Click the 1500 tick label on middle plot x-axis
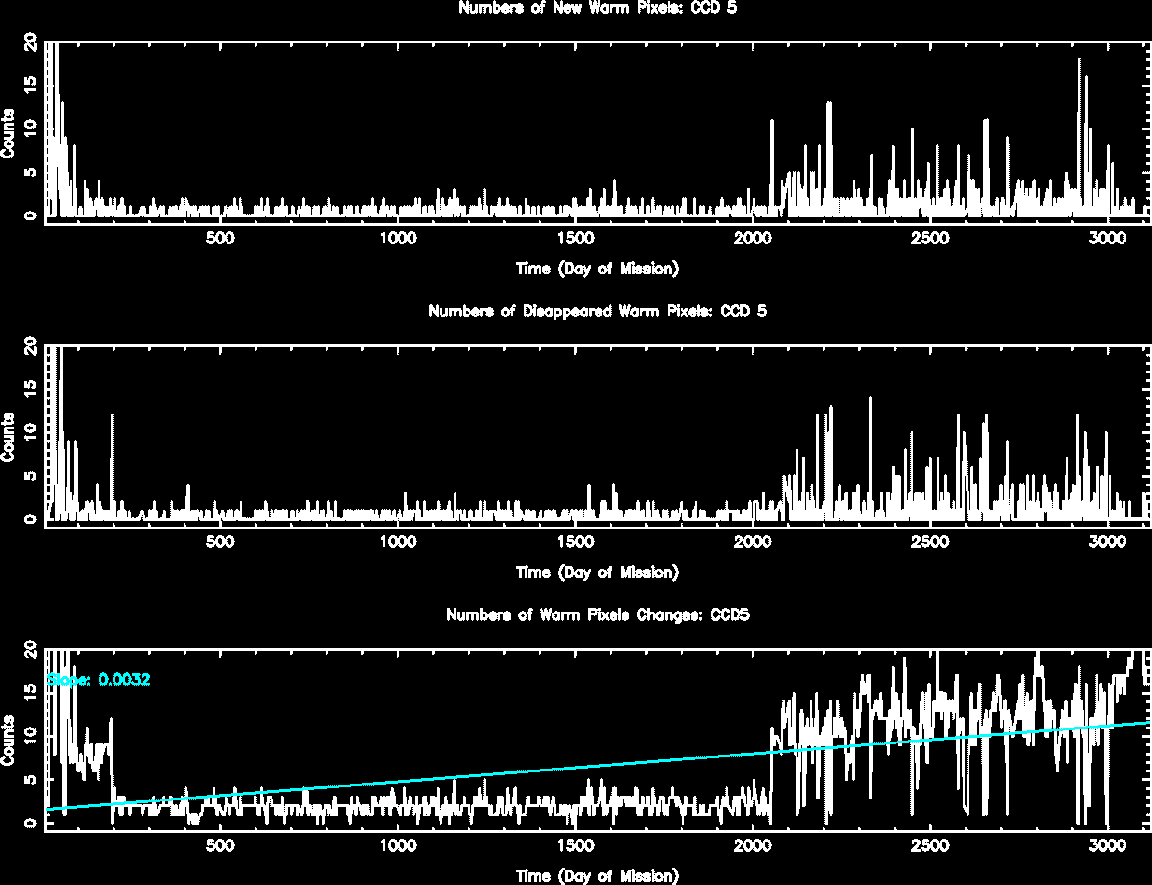Image resolution: width=1152 pixels, height=885 pixels. 575,542
